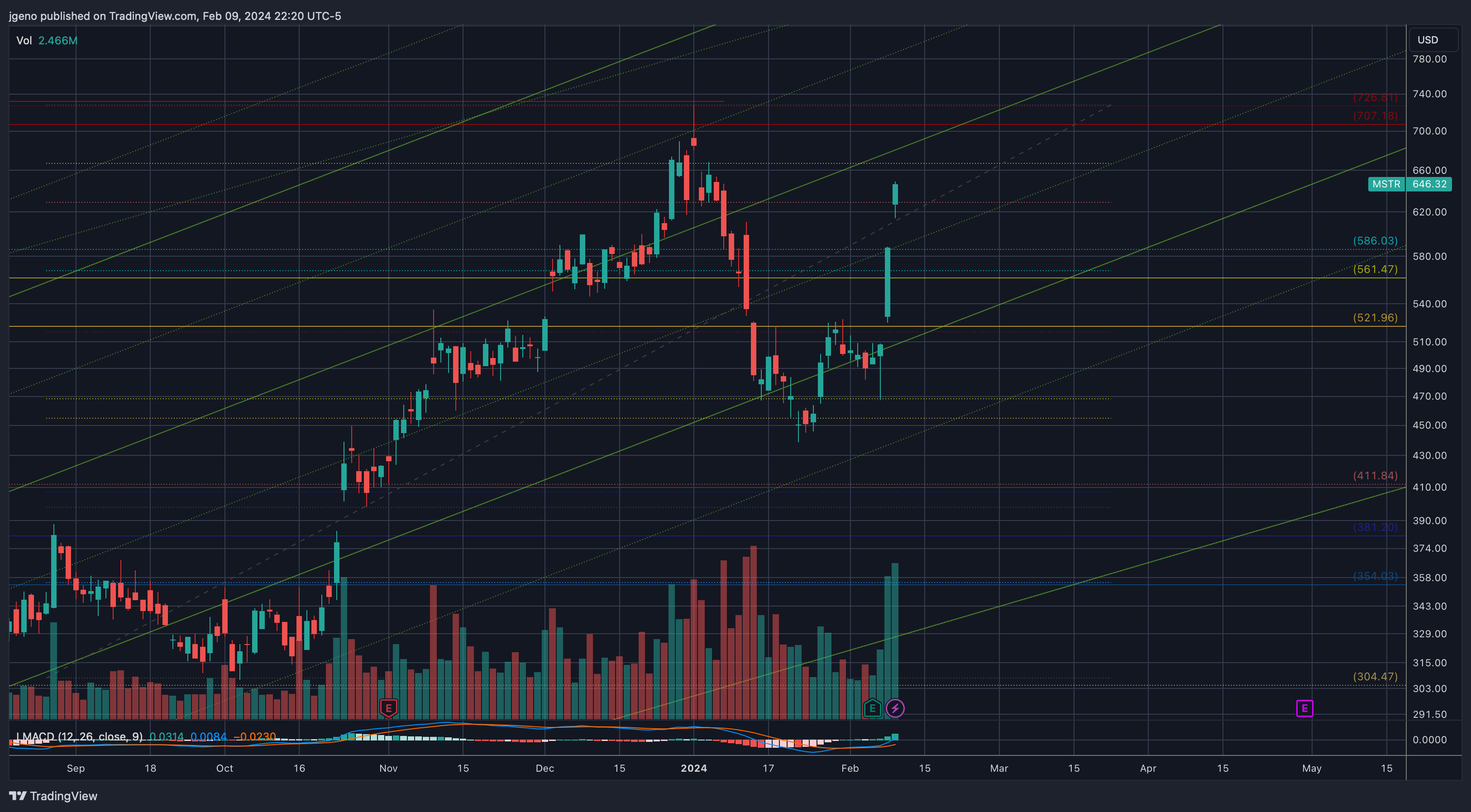The image size is (1471, 812).
Task: Click the 0.0000 MACD axis label
Action: pos(1429,740)
